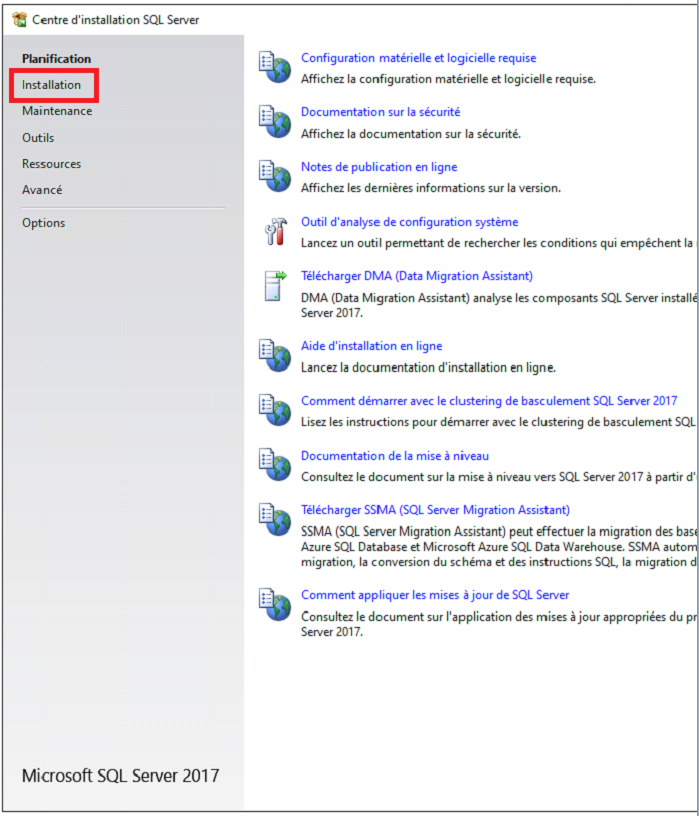The height and width of the screenshot is (816, 699).
Task: Select the Planification category
Action: click(x=56, y=59)
